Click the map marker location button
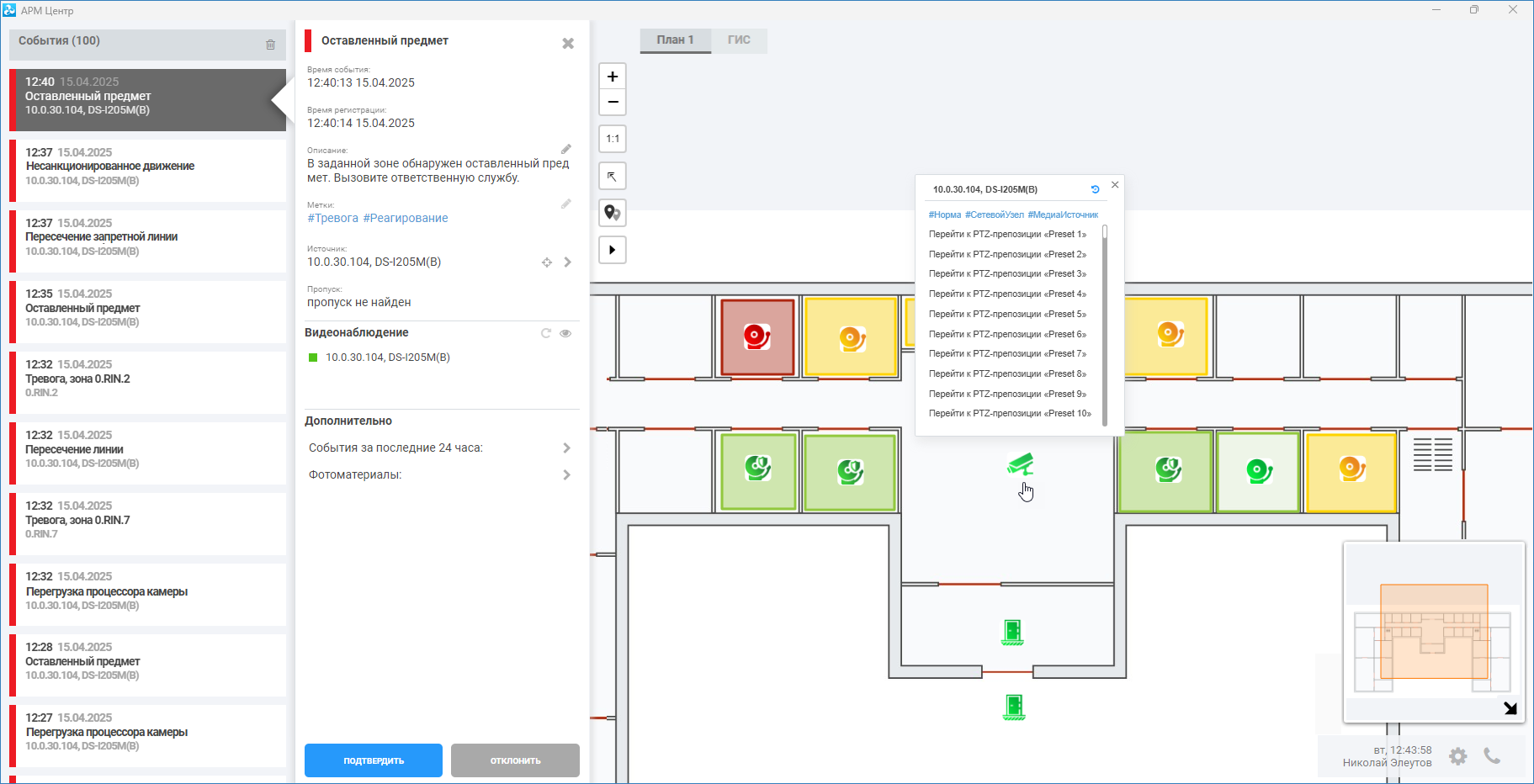This screenshot has height=784, width=1534. [x=613, y=214]
